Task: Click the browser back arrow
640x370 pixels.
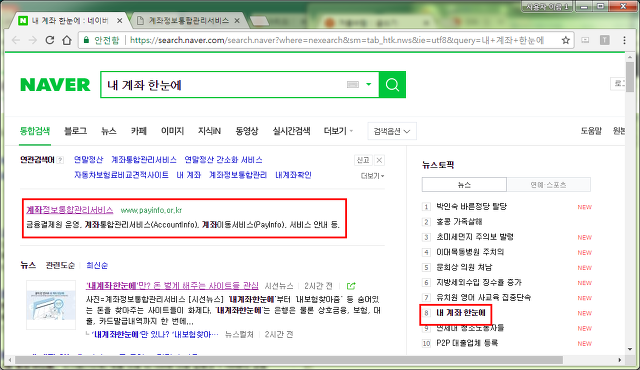Action: pyautogui.click(x=16, y=40)
